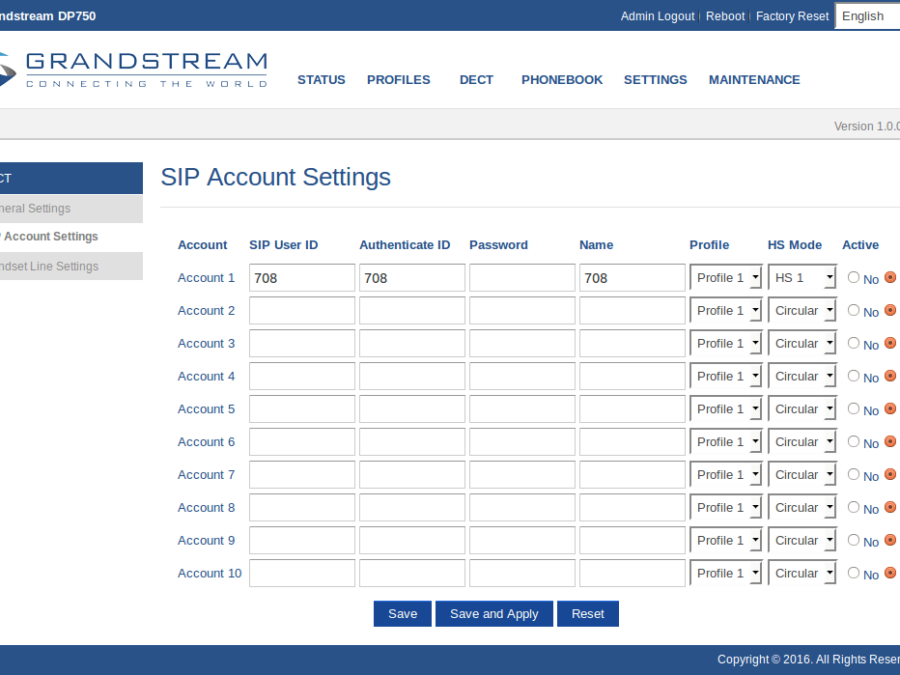This screenshot has width=900, height=675.
Task: Click the selected Active radio for Account 3
Action: (890, 343)
